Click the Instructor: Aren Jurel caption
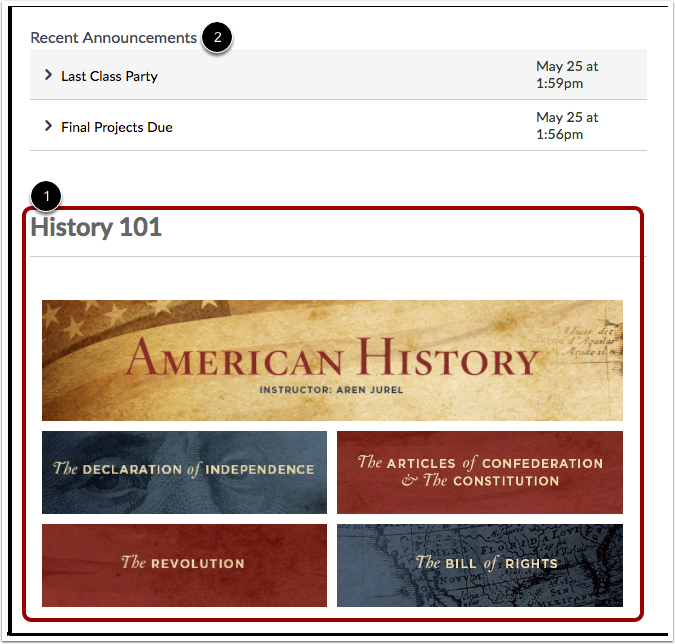This screenshot has height=644, width=675. (x=331, y=390)
